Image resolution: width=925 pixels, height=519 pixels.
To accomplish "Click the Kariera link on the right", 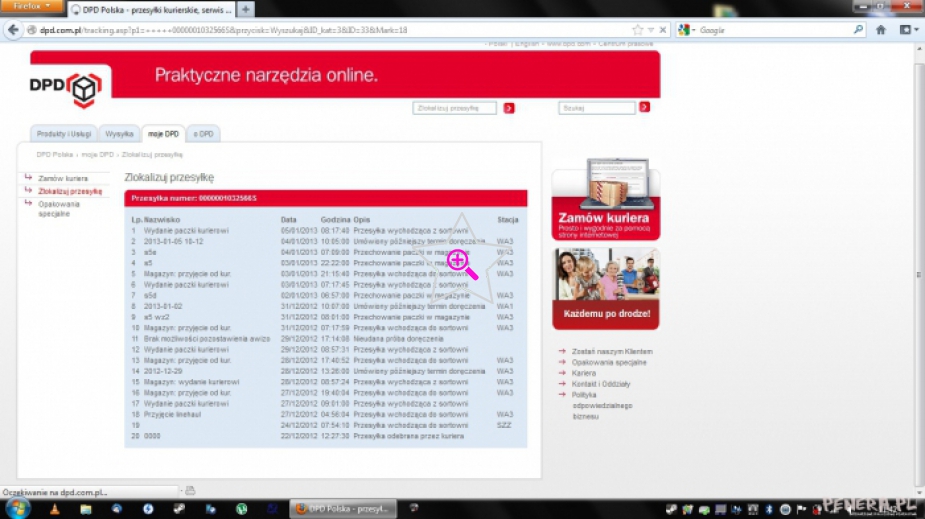I will click(584, 373).
